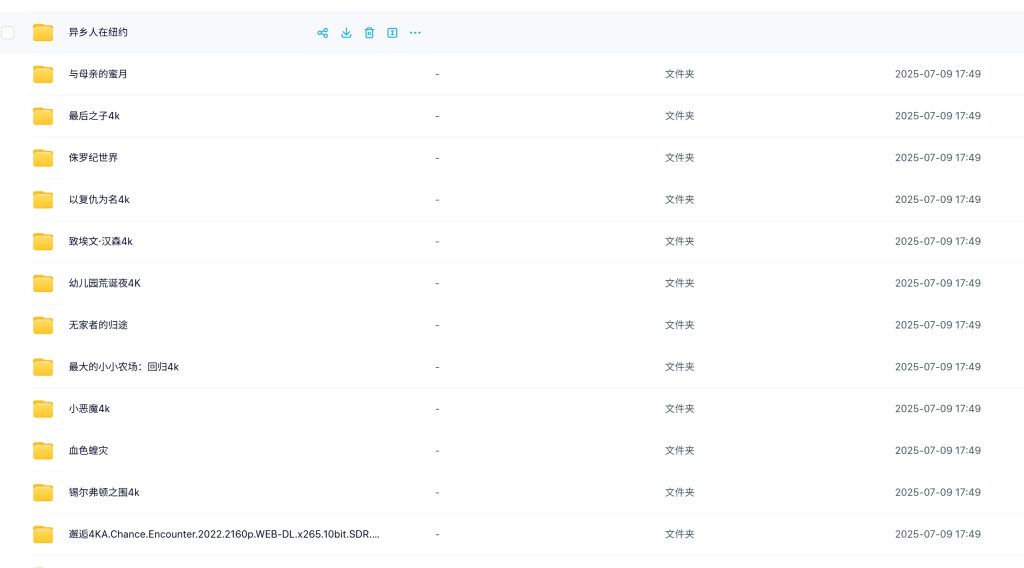Screen dimensions: 1024x568
Task: Click the 2025-07-09 17:49 date of 最后之子4k
Action: click(938, 116)
